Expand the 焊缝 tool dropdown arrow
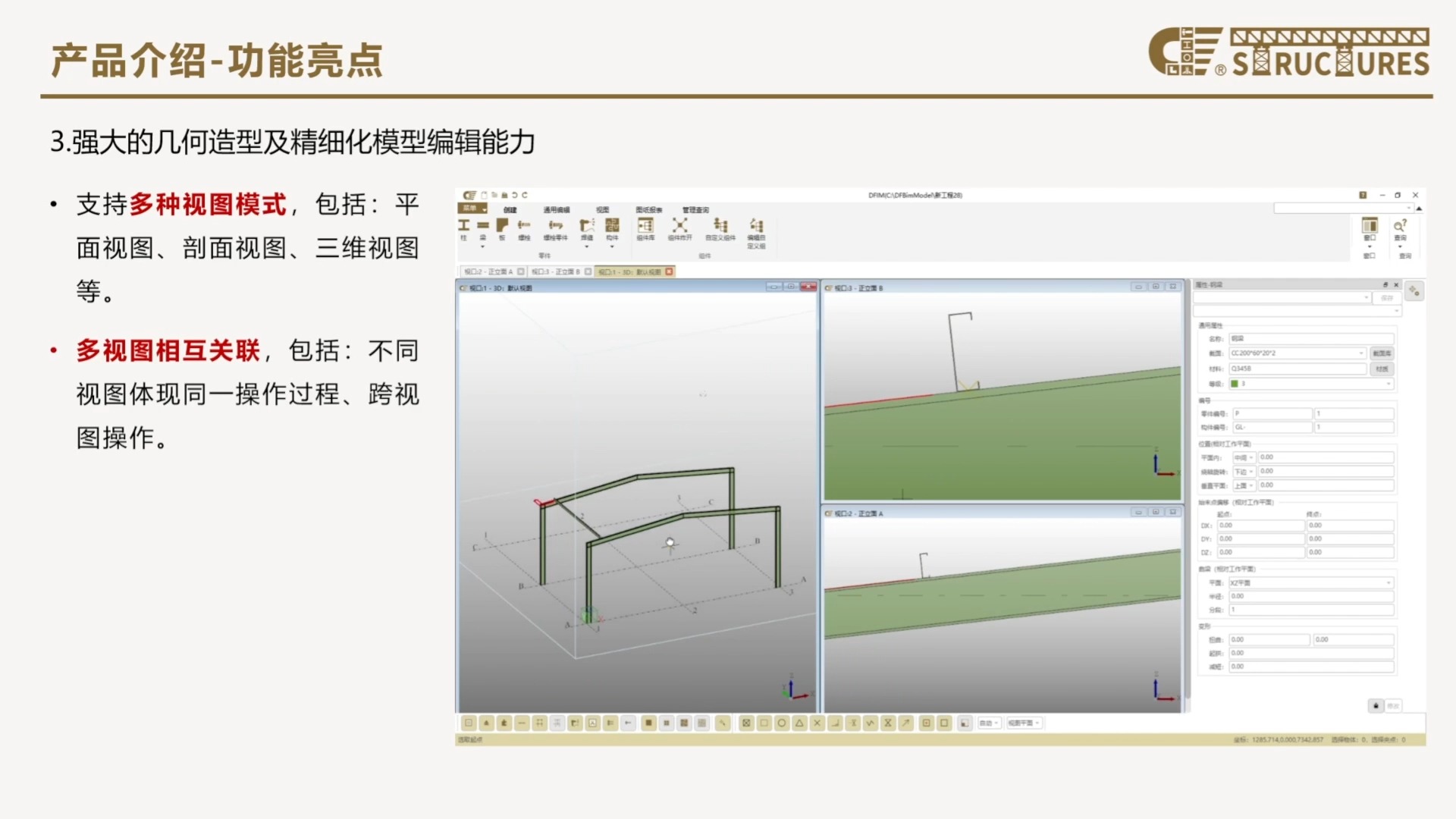Screen dimensions: 1456x819 [x=587, y=246]
